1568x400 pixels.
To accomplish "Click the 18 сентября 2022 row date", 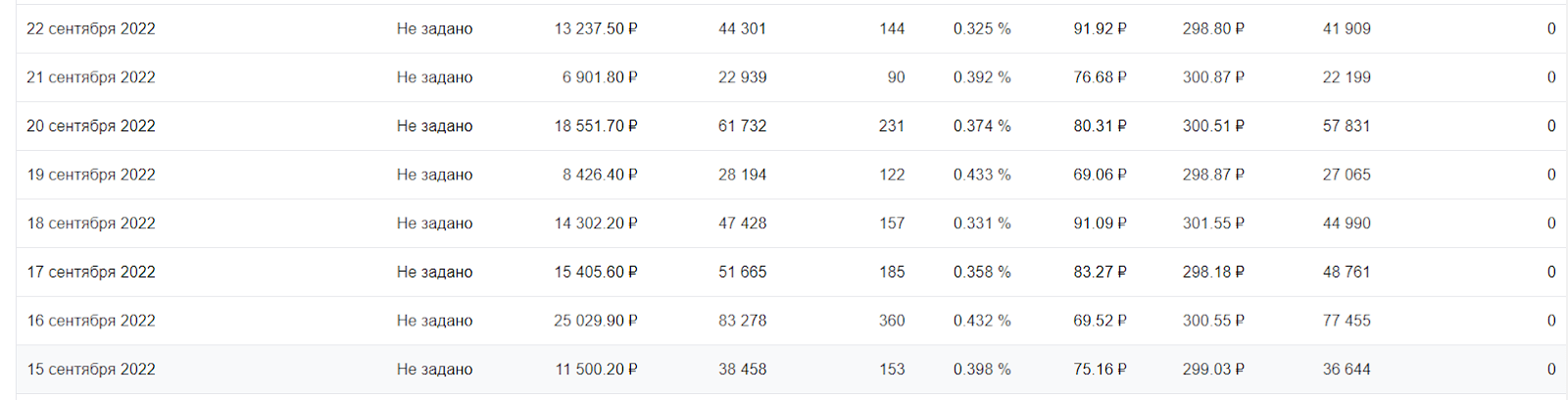I will [x=91, y=224].
